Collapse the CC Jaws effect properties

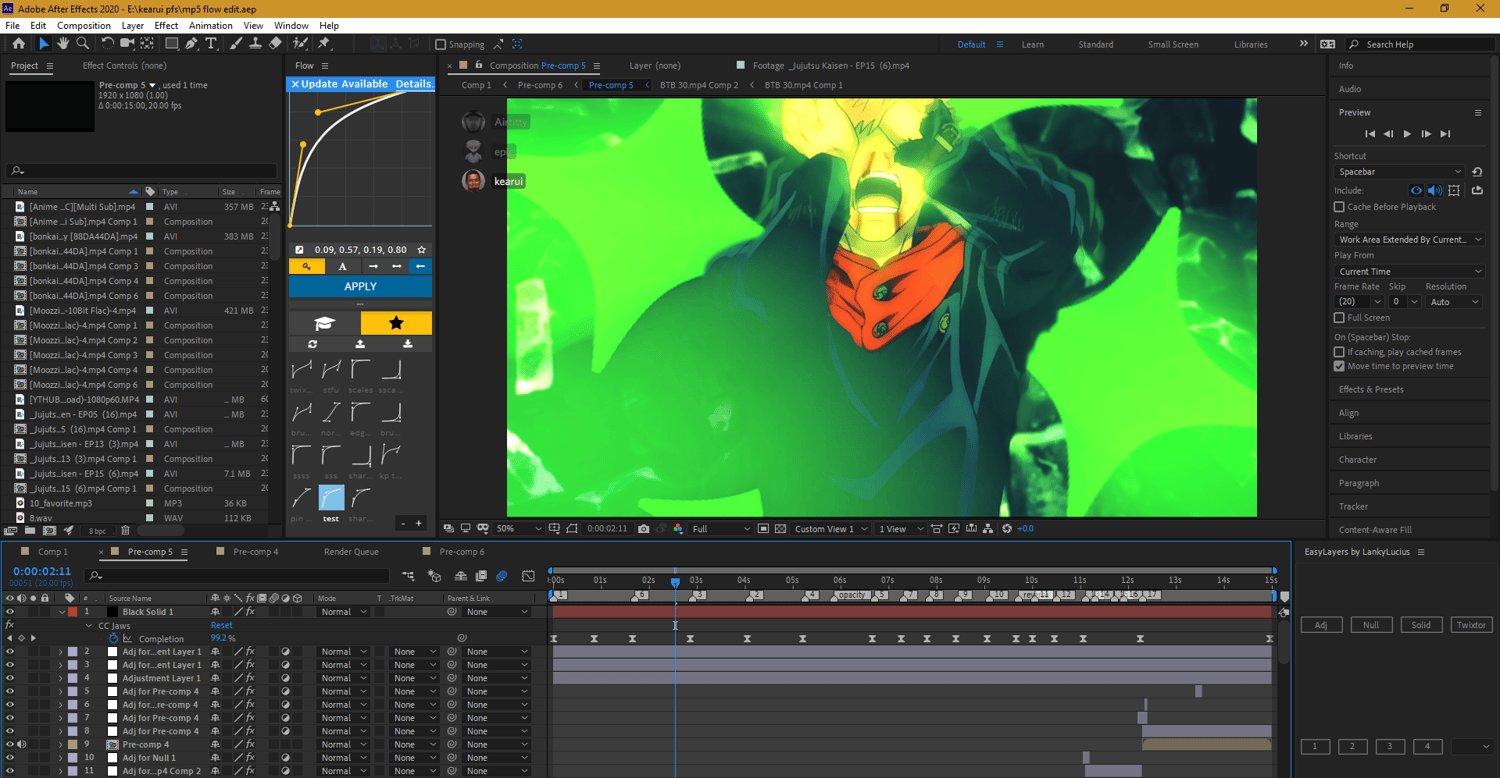[88, 626]
